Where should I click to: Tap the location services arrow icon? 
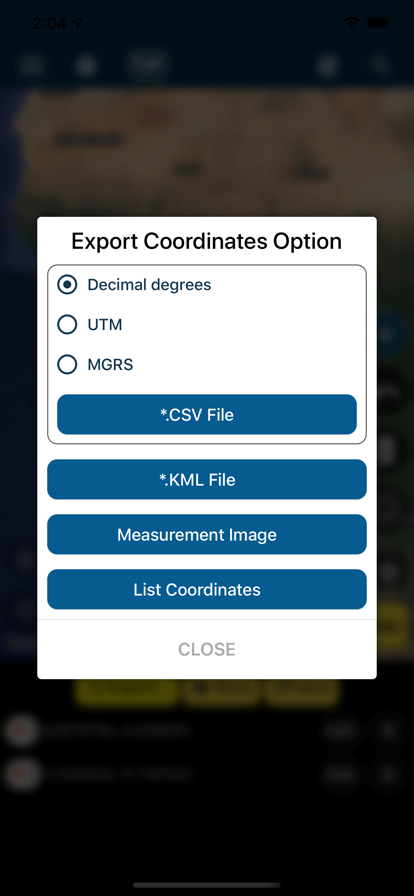click(x=77, y=23)
